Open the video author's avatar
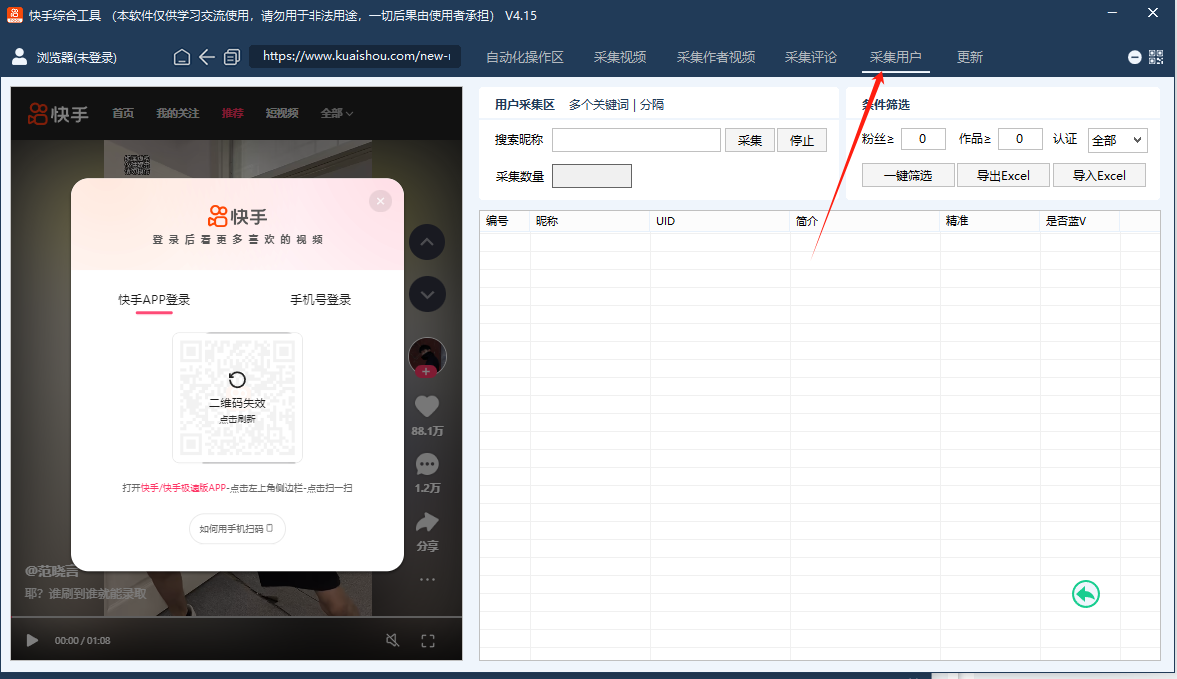The width and height of the screenshot is (1177, 679). [x=427, y=356]
